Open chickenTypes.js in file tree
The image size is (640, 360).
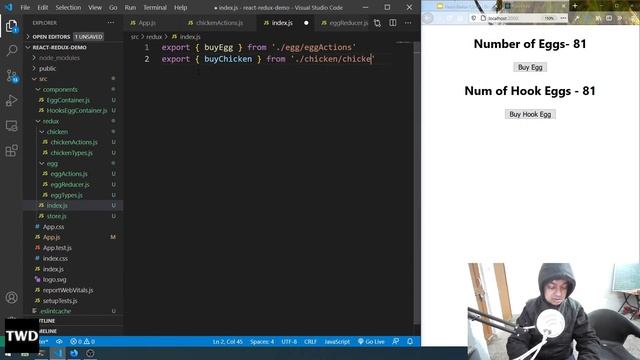point(71,153)
